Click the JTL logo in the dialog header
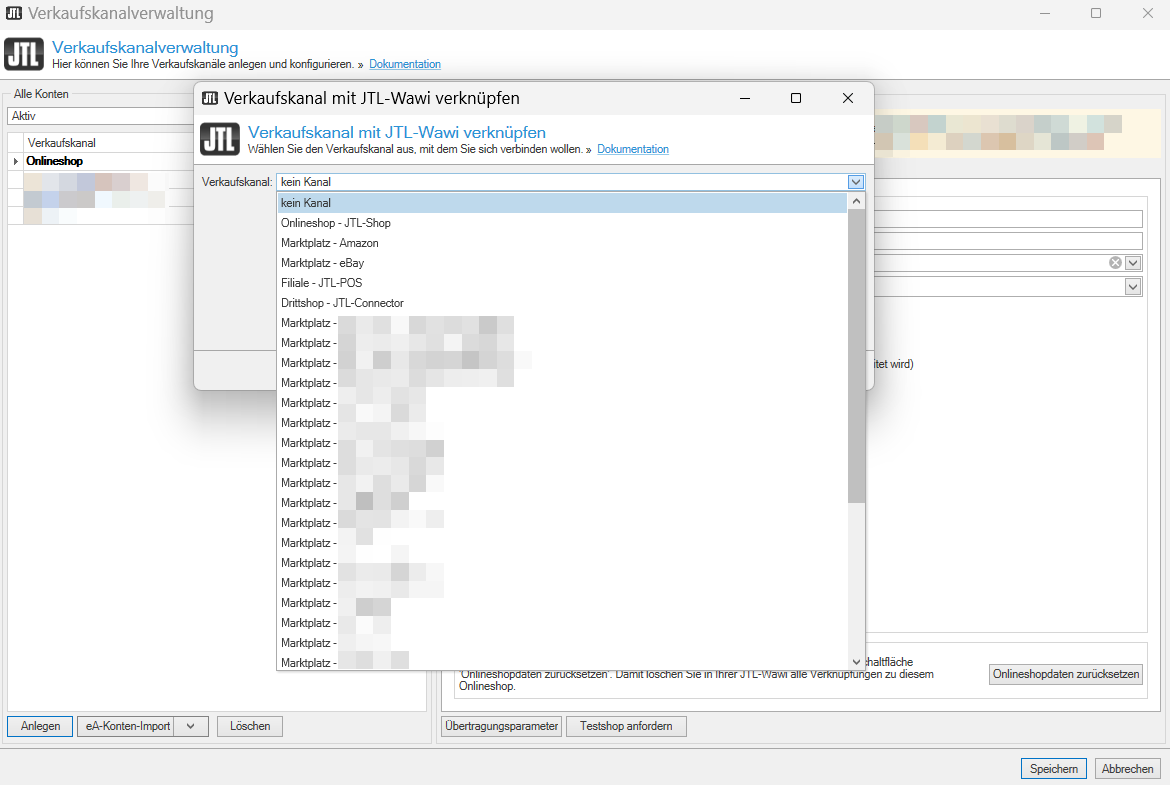This screenshot has width=1170, height=785. (220, 140)
